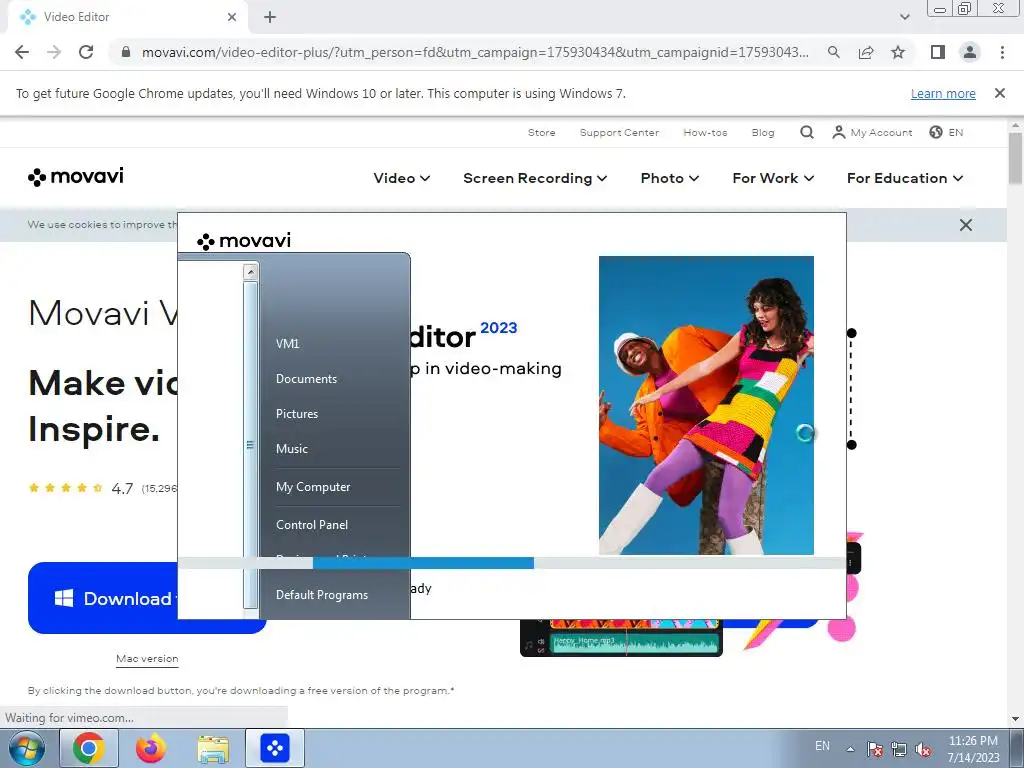Open Pictures from the Start menu
The width and height of the screenshot is (1024, 768).
pyautogui.click(x=296, y=414)
